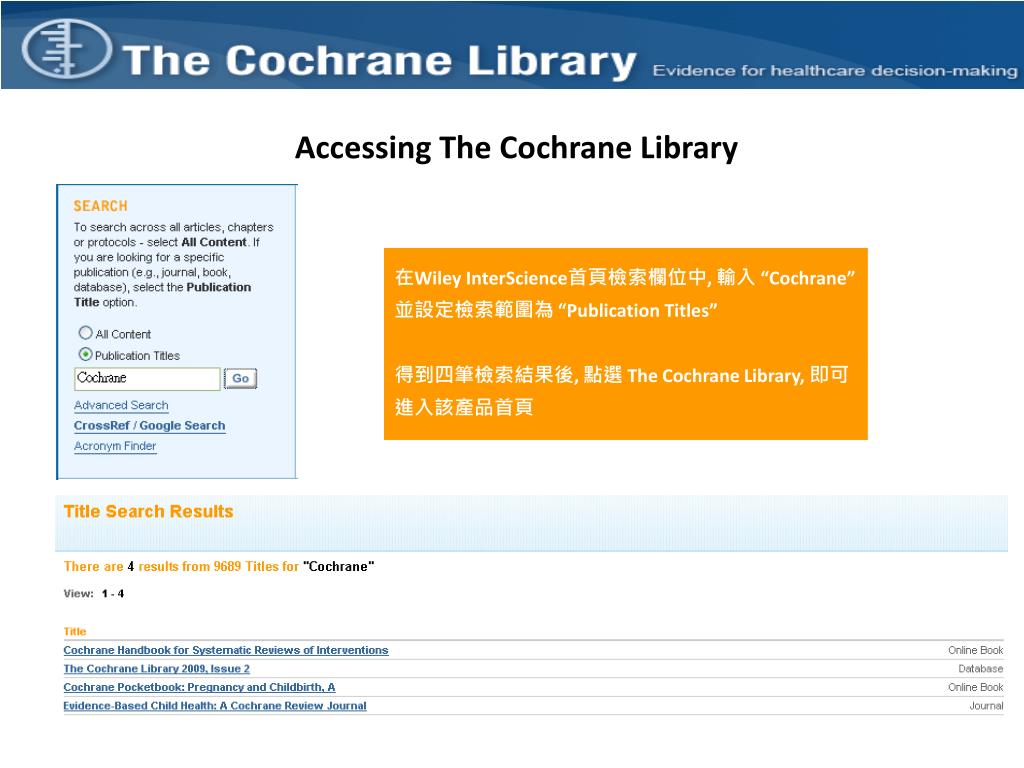
Task: Open Evidence-Based Child Health review journal
Action: tap(215, 705)
